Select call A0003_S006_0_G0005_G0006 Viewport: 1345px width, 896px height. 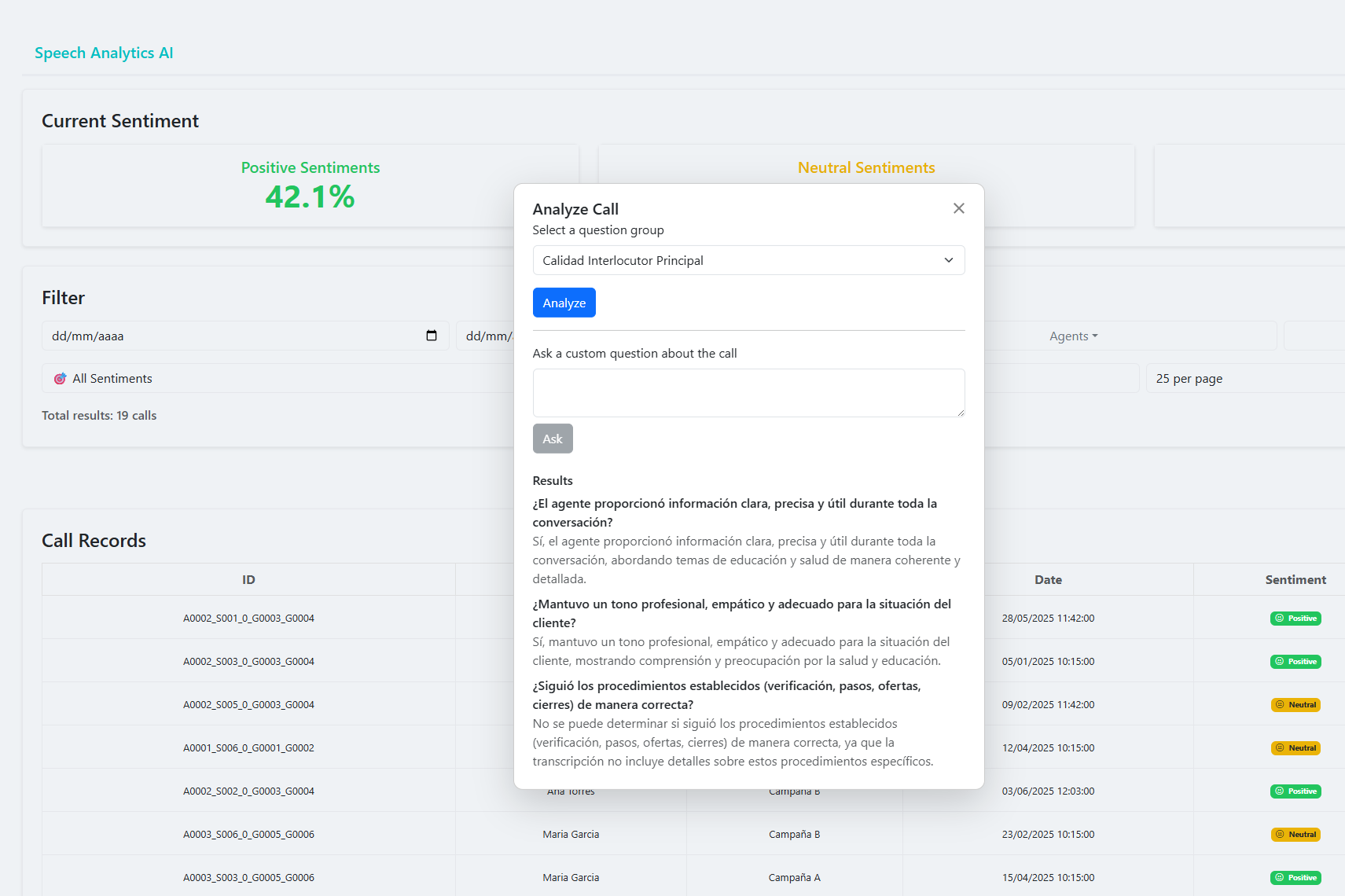[248, 834]
